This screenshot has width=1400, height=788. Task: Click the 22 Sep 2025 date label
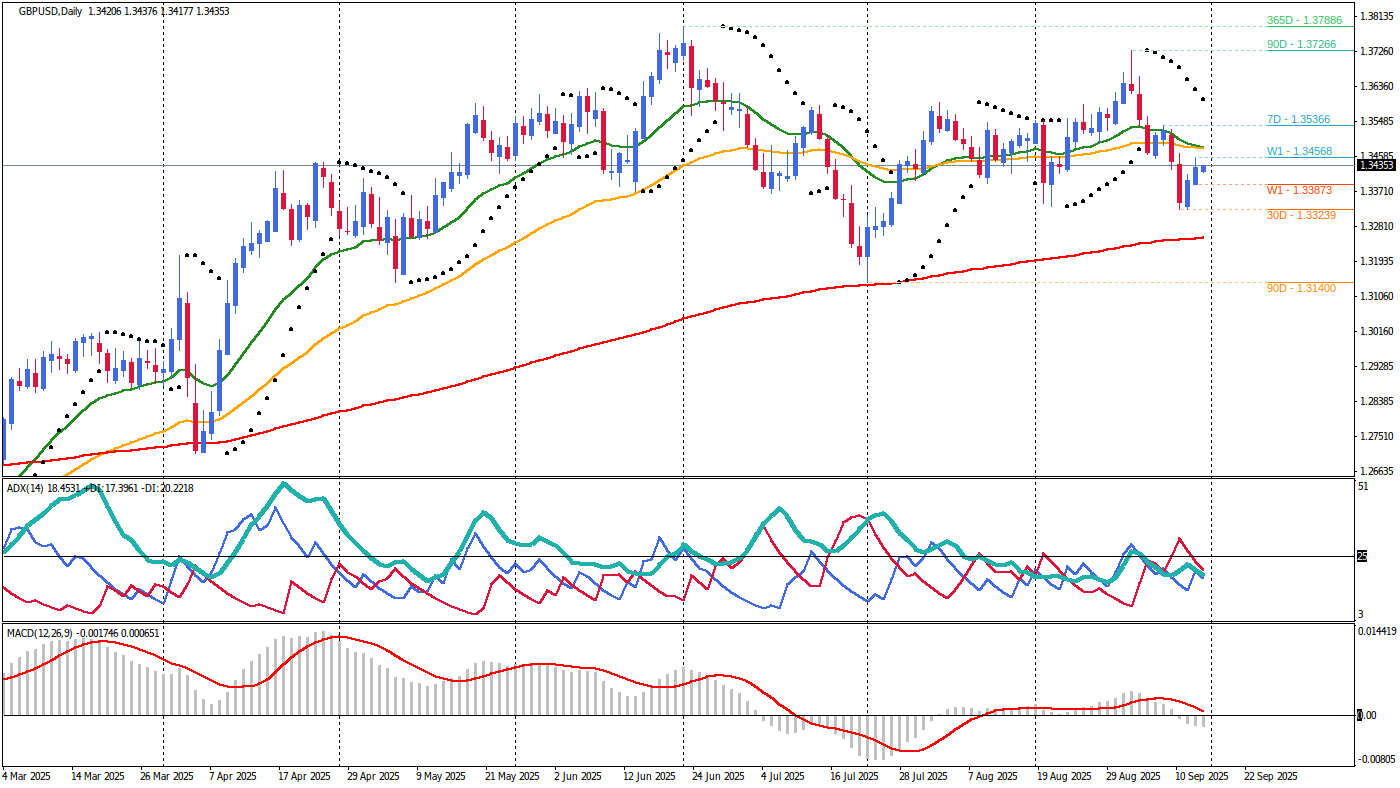click(1270, 776)
